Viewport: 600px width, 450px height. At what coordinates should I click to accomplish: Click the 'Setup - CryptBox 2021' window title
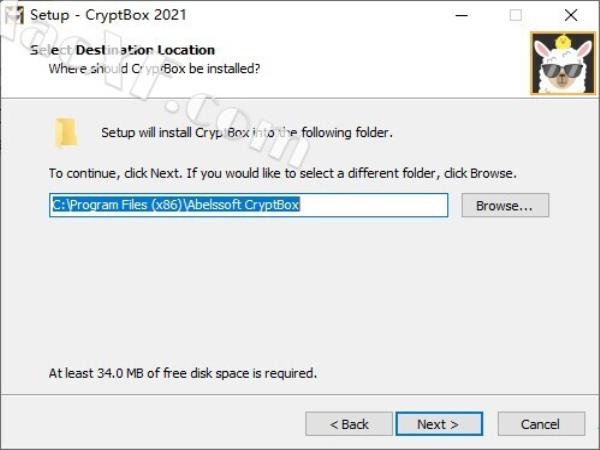pos(108,15)
